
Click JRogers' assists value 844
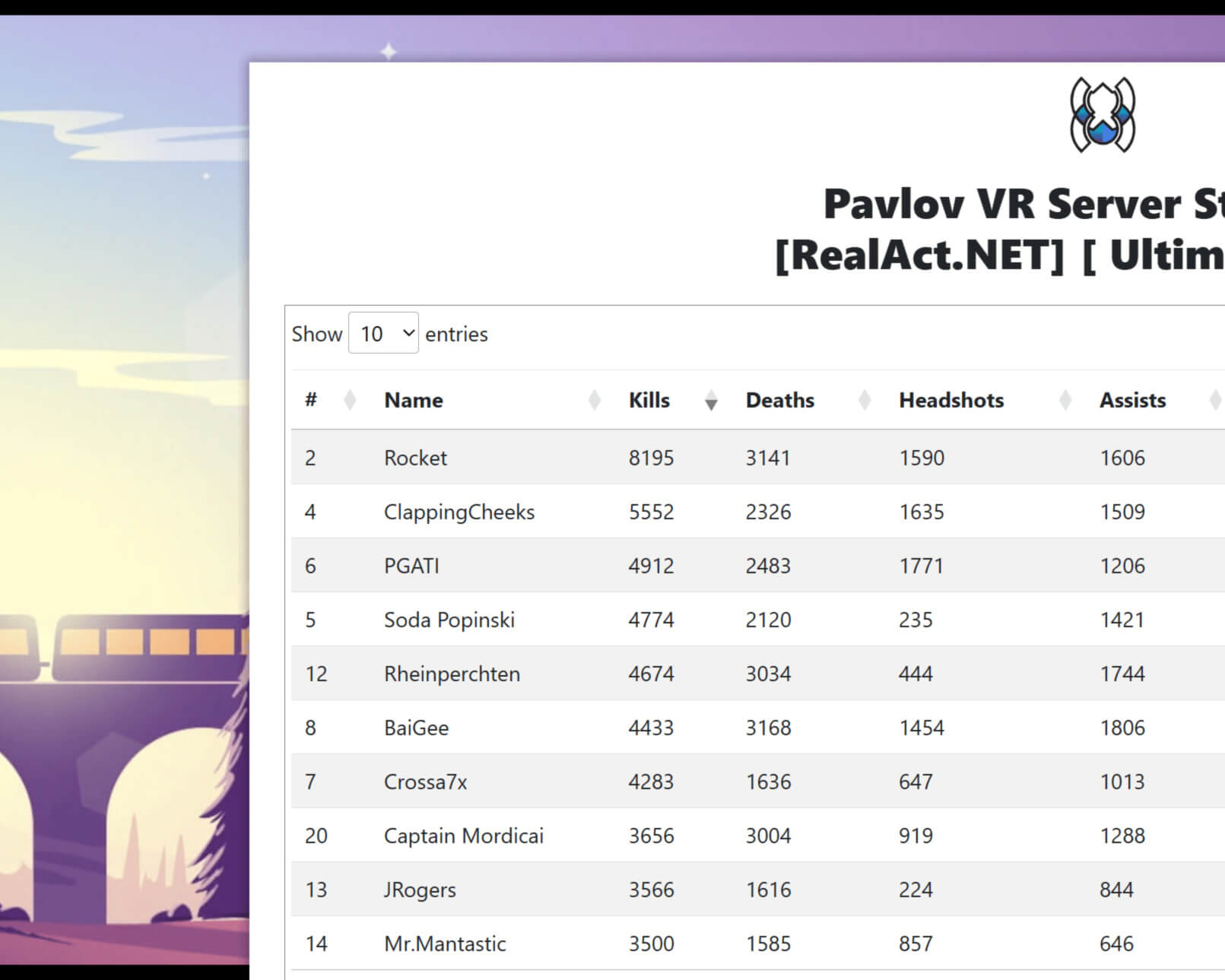[x=1116, y=890]
